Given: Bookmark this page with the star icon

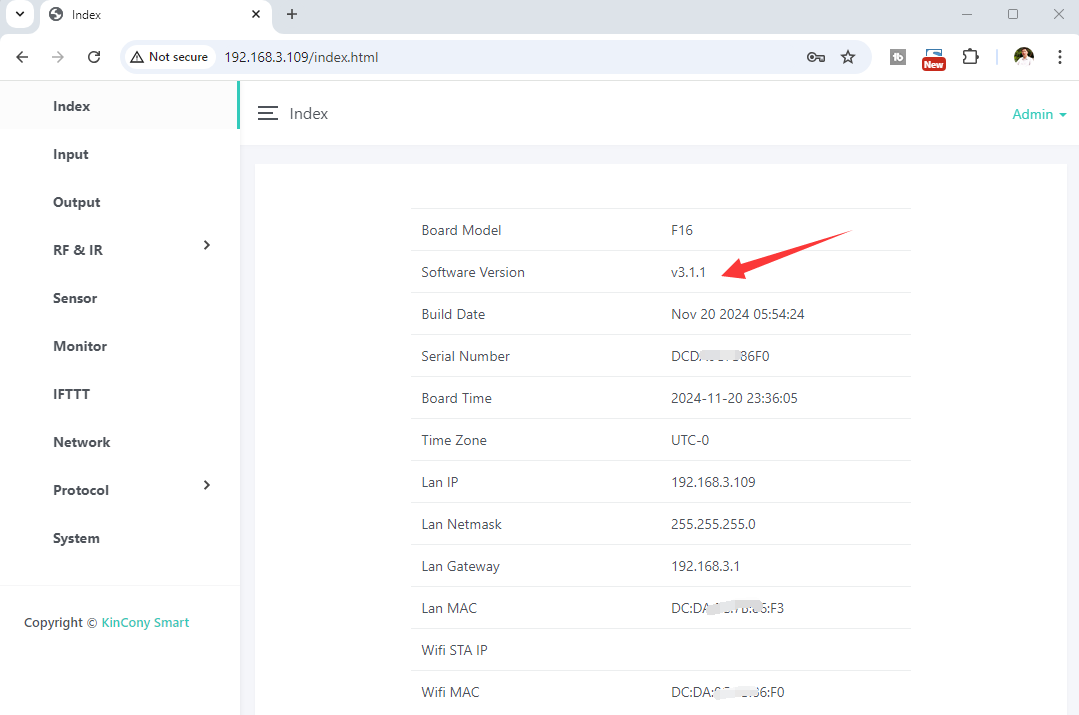Looking at the screenshot, I should [x=848, y=57].
